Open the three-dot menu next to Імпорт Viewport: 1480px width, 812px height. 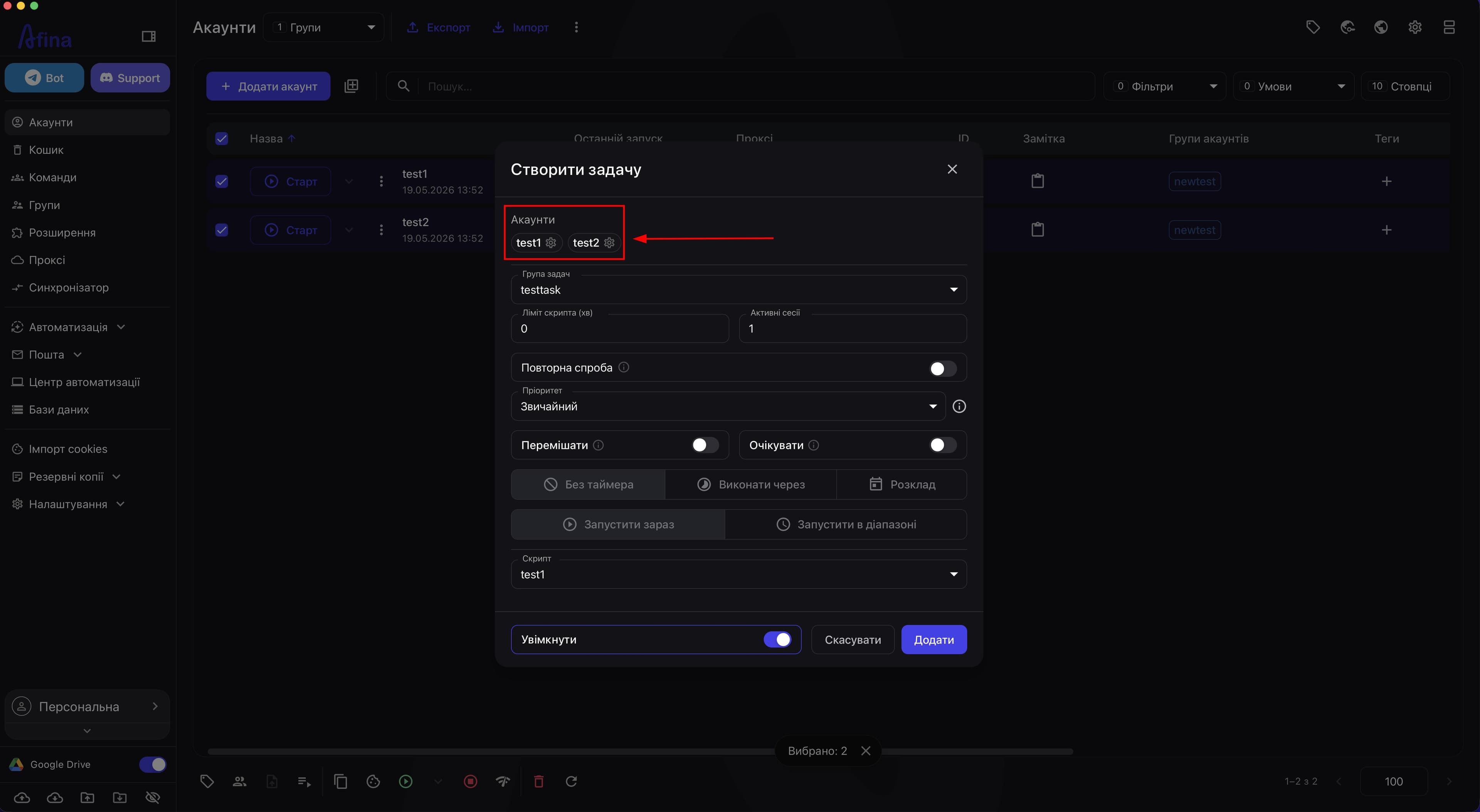576,28
